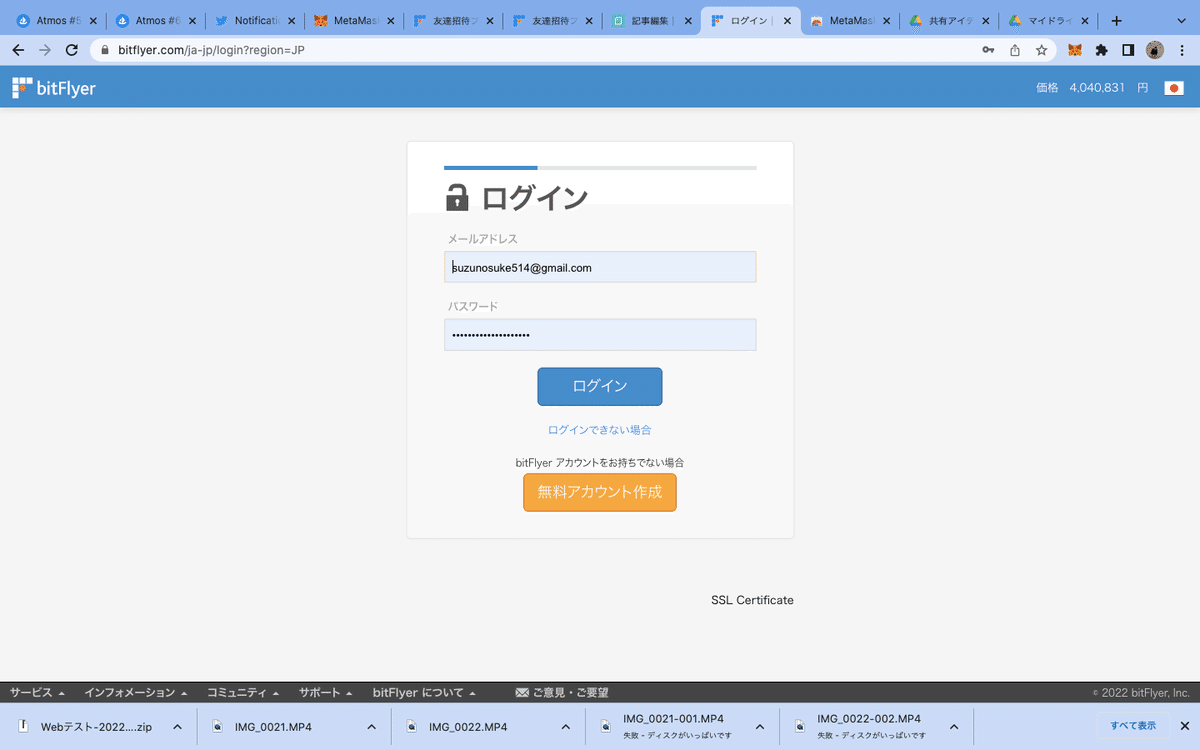The height and width of the screenshot is (750, 1200).
Task: Switch to MetaMask tab right of ログイン
Action: 849,21
